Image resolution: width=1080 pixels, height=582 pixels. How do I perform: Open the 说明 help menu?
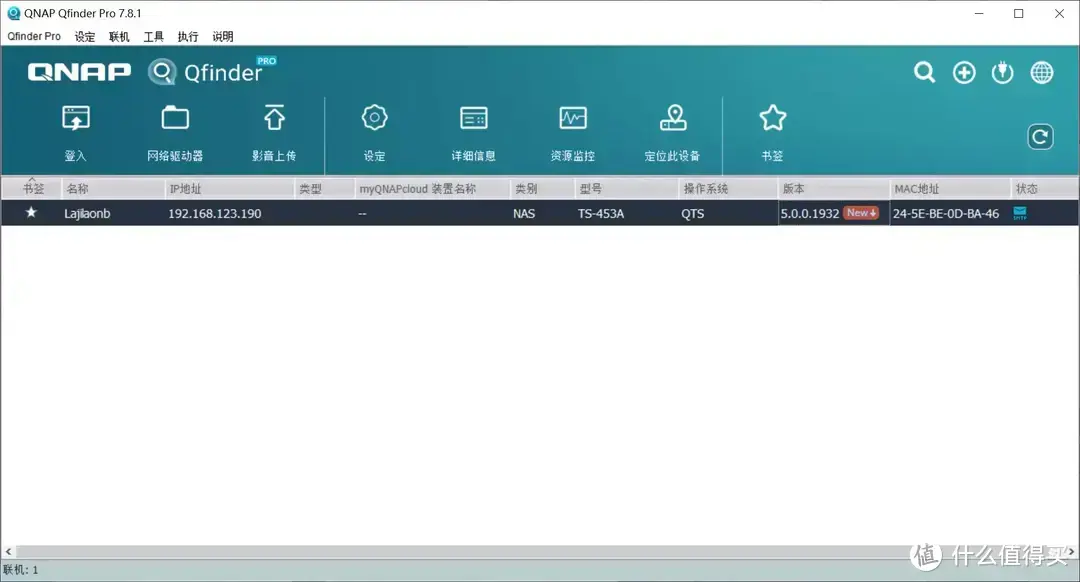point(222,36)
